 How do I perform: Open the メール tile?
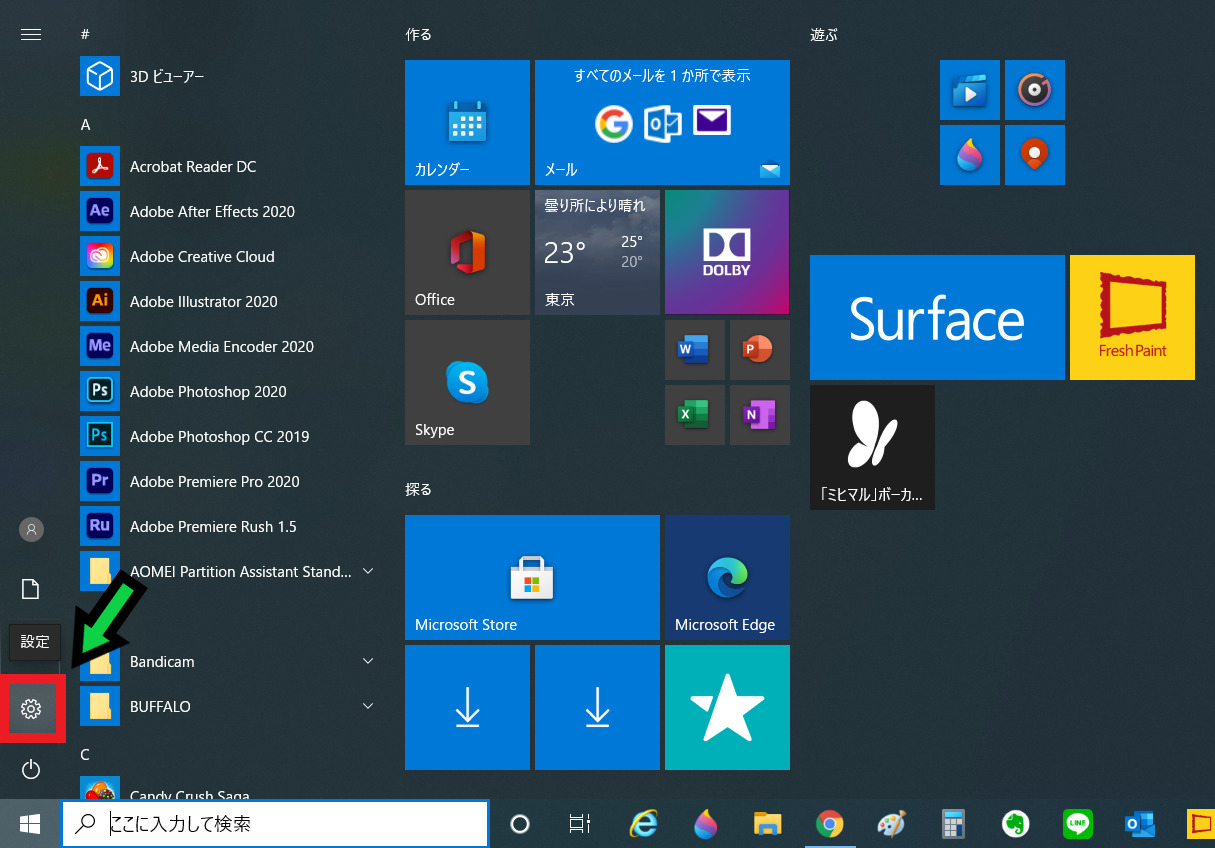662,122
